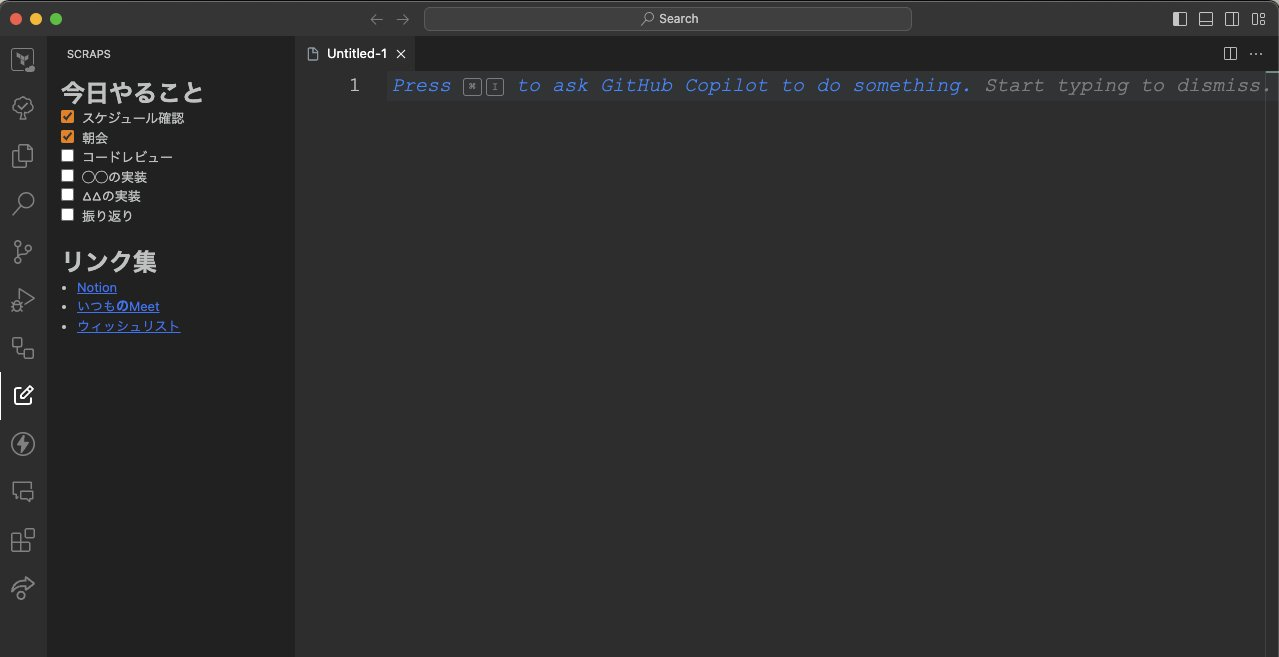Select the Untitled-1 tab
This screenshot has height=657, width=1279.
pos(355,54)
